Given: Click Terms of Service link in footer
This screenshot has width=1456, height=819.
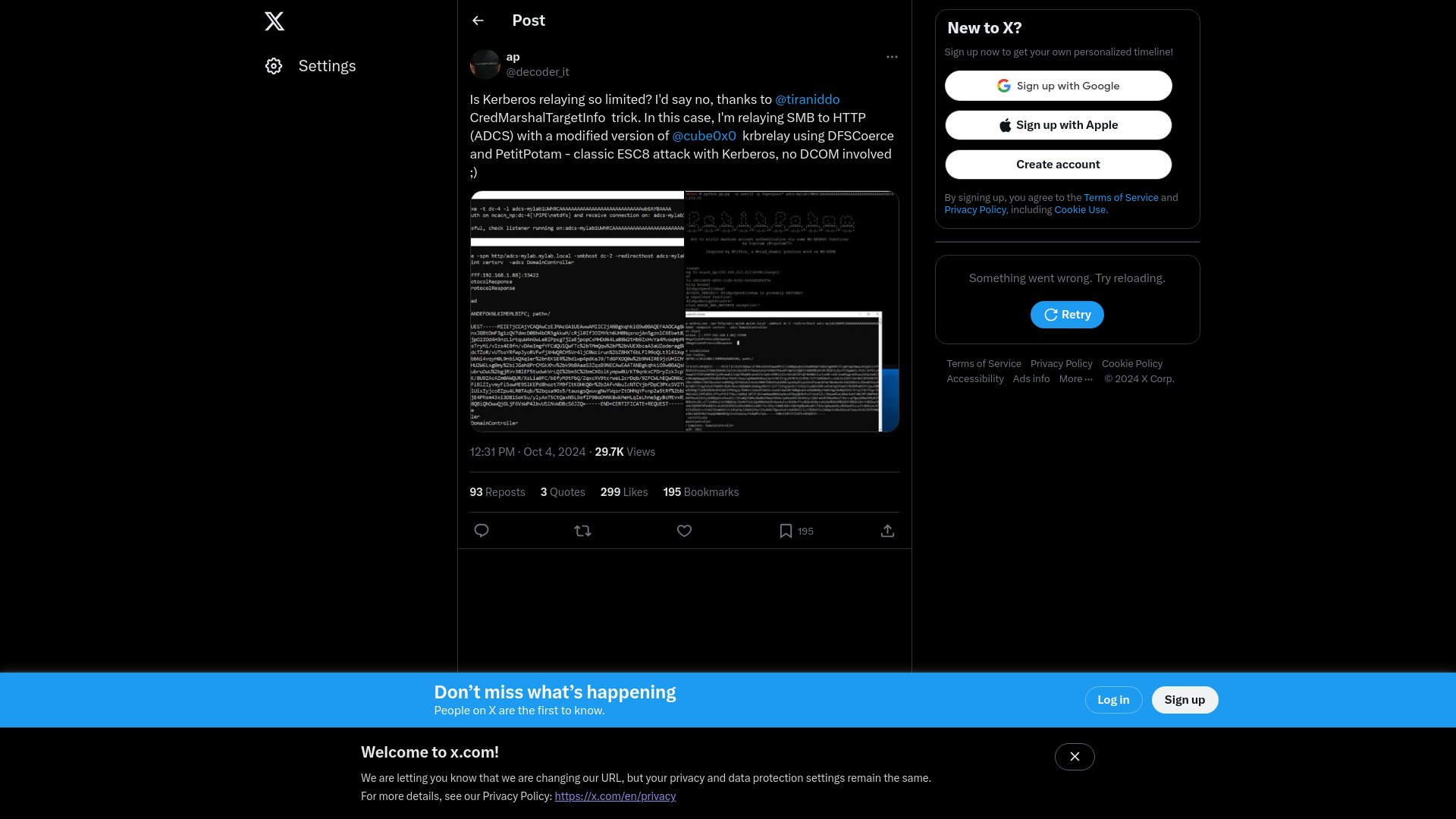Looking at the screenshot, I should (x=983, y=363).
